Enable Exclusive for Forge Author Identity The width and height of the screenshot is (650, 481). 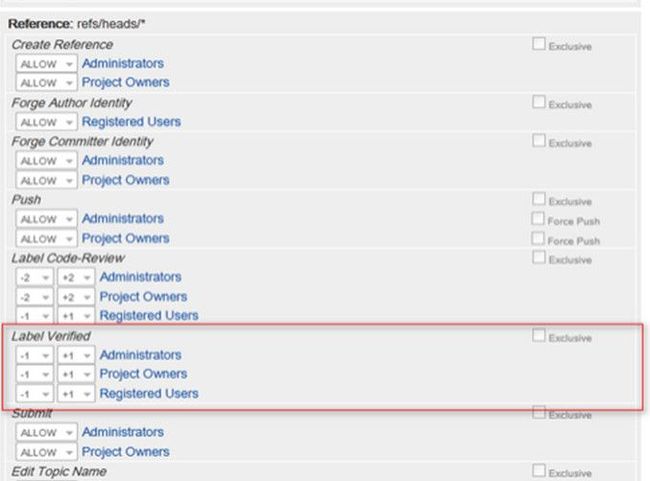pyautogui.click(x=539, y=102)
